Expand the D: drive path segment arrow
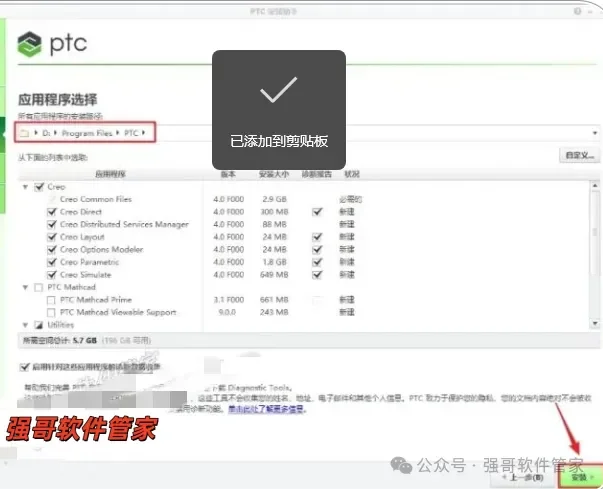The height and width of the screenshot is (489, 603). coord(55,133)
